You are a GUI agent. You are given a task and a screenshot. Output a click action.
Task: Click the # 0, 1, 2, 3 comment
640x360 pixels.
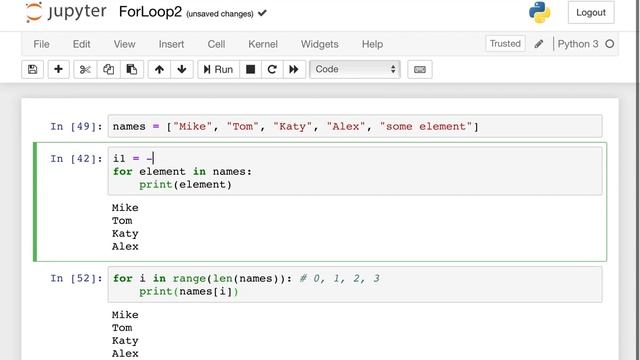tap(340, 279)
